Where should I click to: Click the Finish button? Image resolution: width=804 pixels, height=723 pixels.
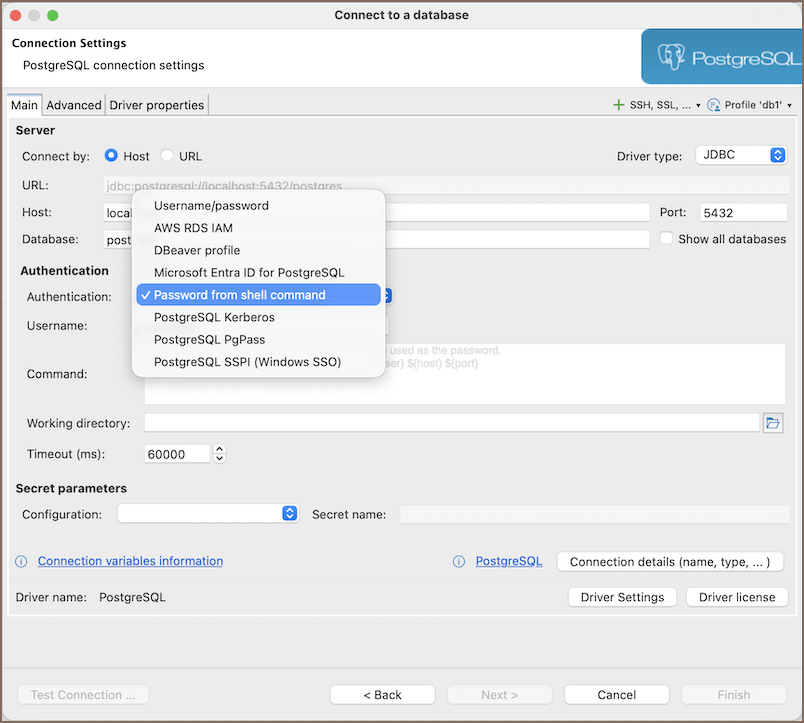734,695
